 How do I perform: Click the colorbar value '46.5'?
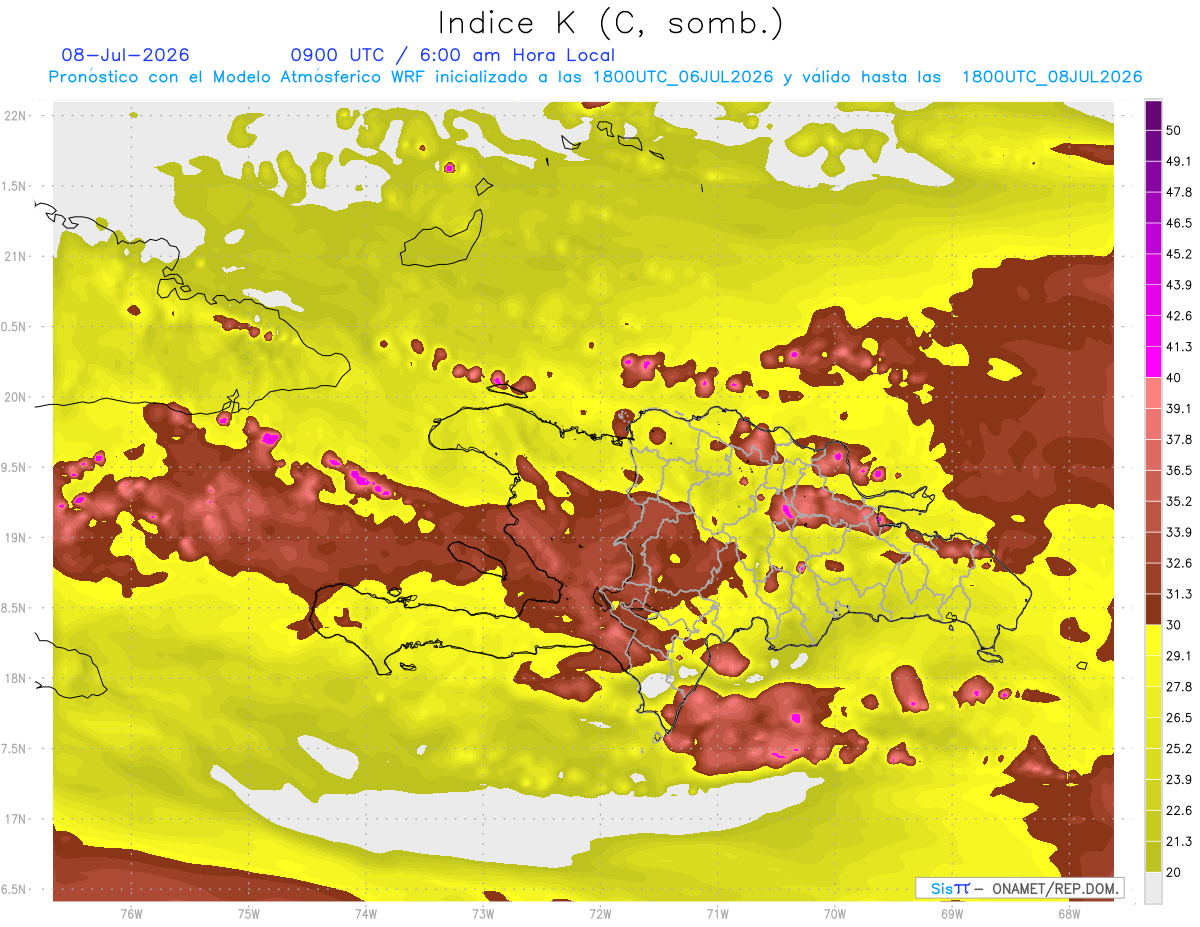1179,223
